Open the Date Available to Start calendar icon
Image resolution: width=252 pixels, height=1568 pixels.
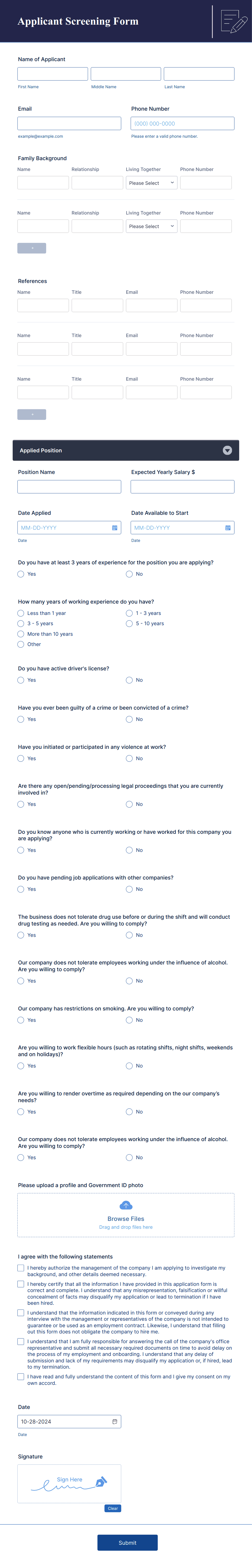[228, 528]
